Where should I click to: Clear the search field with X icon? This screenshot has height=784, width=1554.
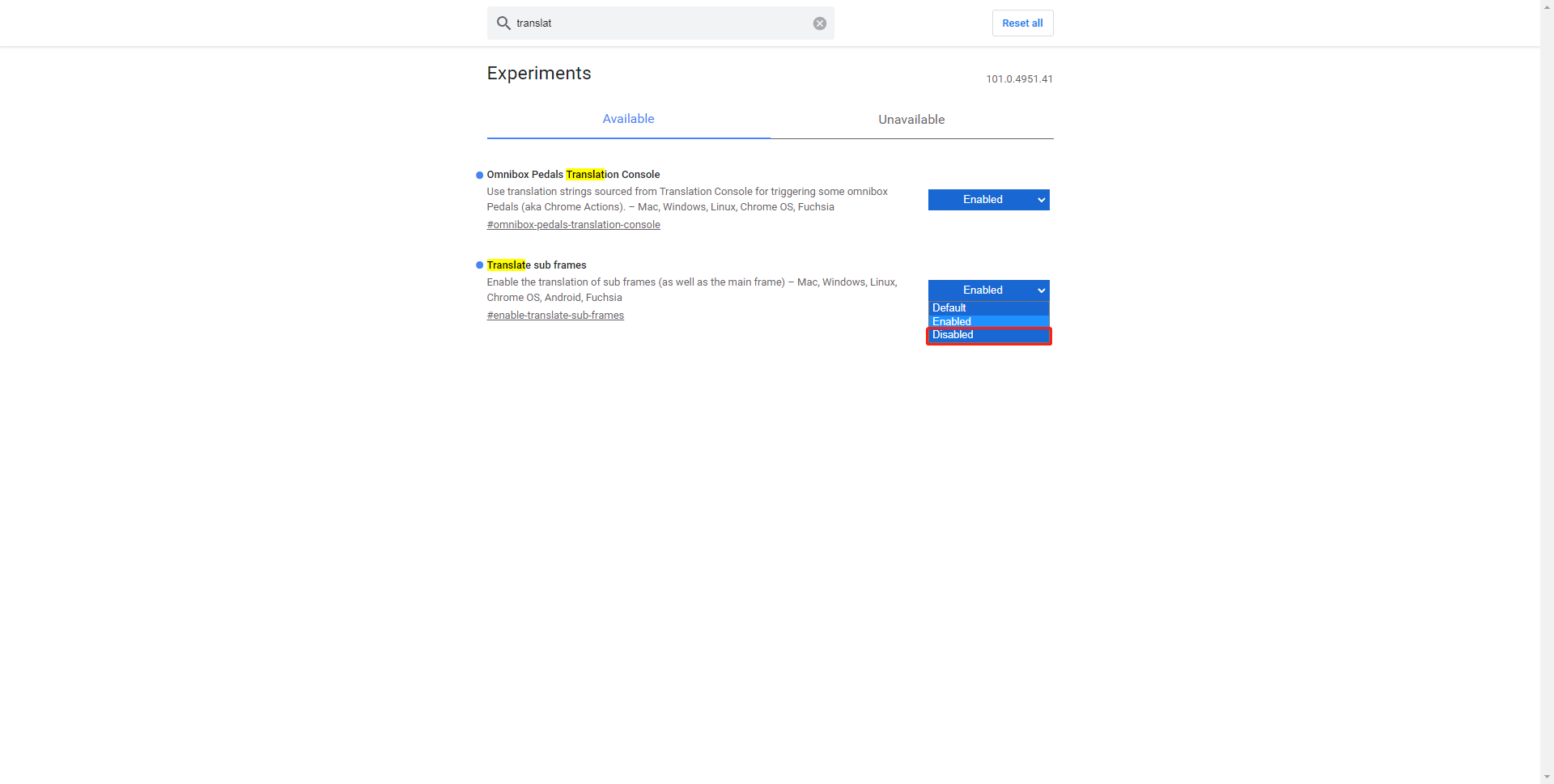[x=820, y=23]
